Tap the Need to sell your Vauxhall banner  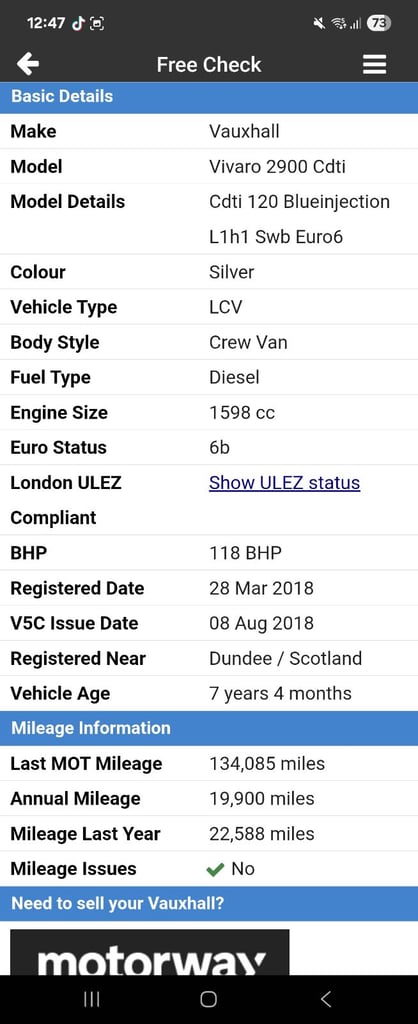coord(209,904)
